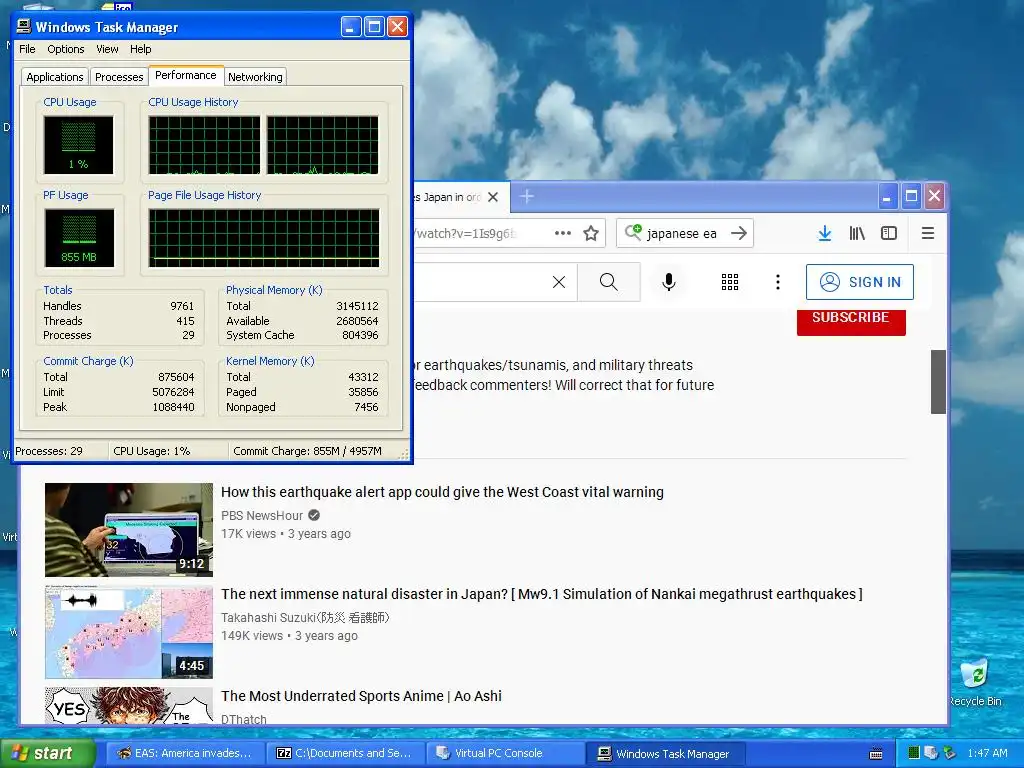Start voice search with microphone icon
This screenshot has height=768, width=1024.
point(669,282)
